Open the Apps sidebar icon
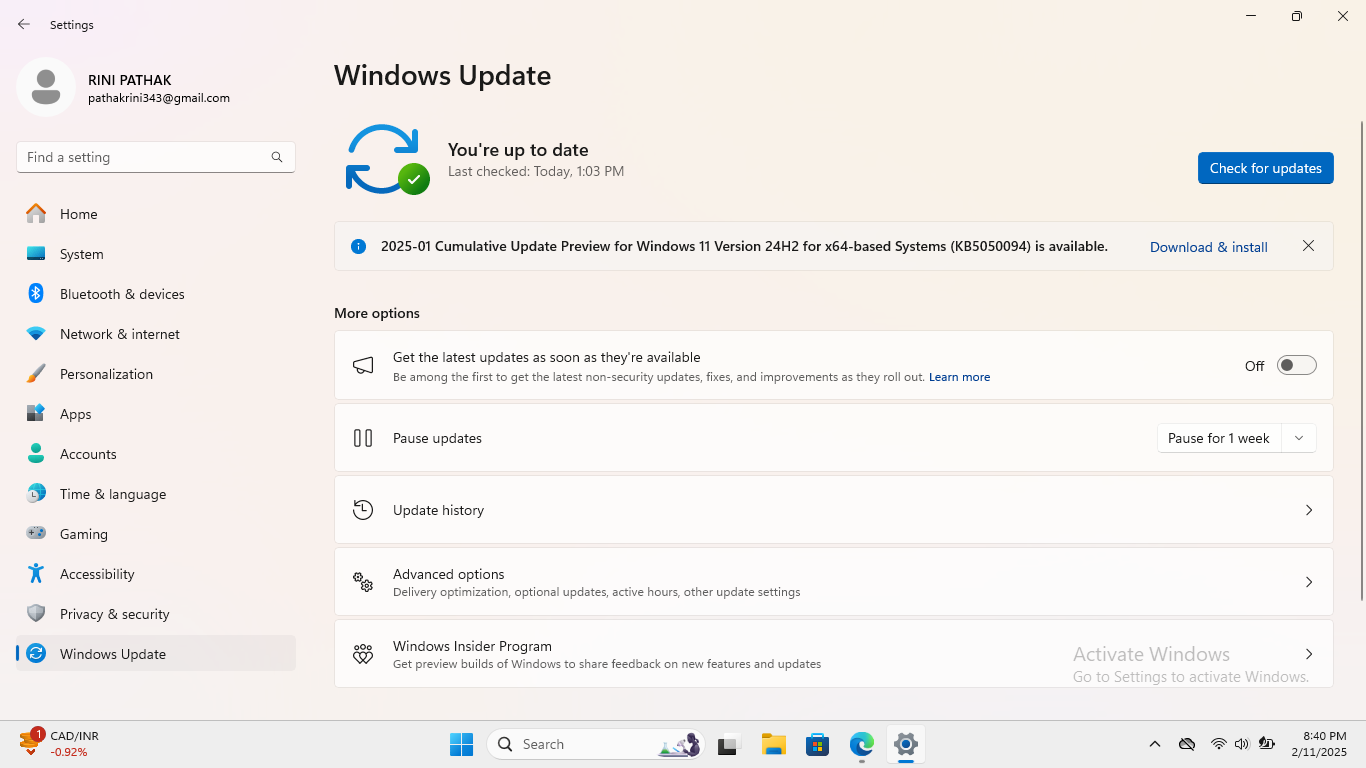The width and height of the screenshot is (1366, 768). tap(36, 414)
